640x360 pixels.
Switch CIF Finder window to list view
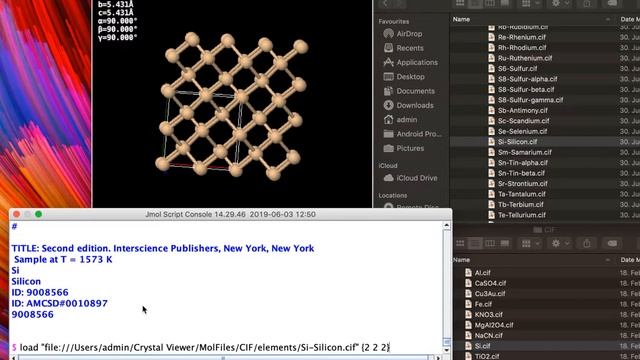coord(475,243)
